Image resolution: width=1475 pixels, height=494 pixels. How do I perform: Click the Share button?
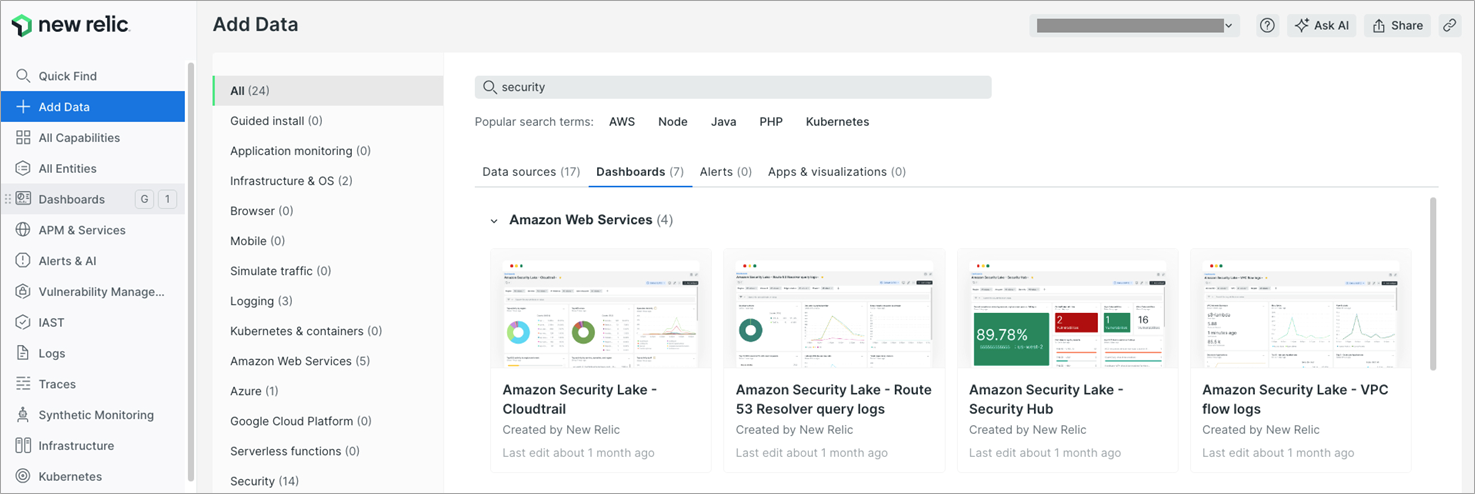tap(1397, 26)
